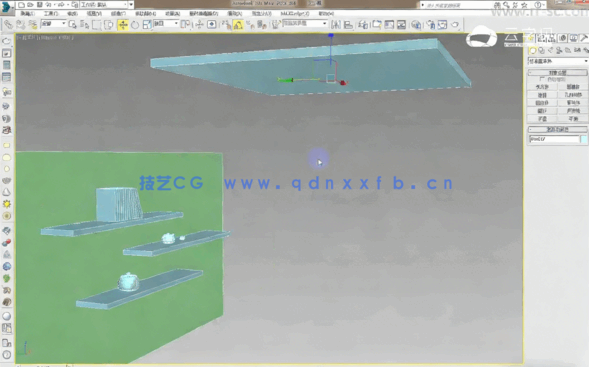This screenshot has width=589, height=367.
Task: Toggle the Percent Snap button
Action: tap(251, 25)
